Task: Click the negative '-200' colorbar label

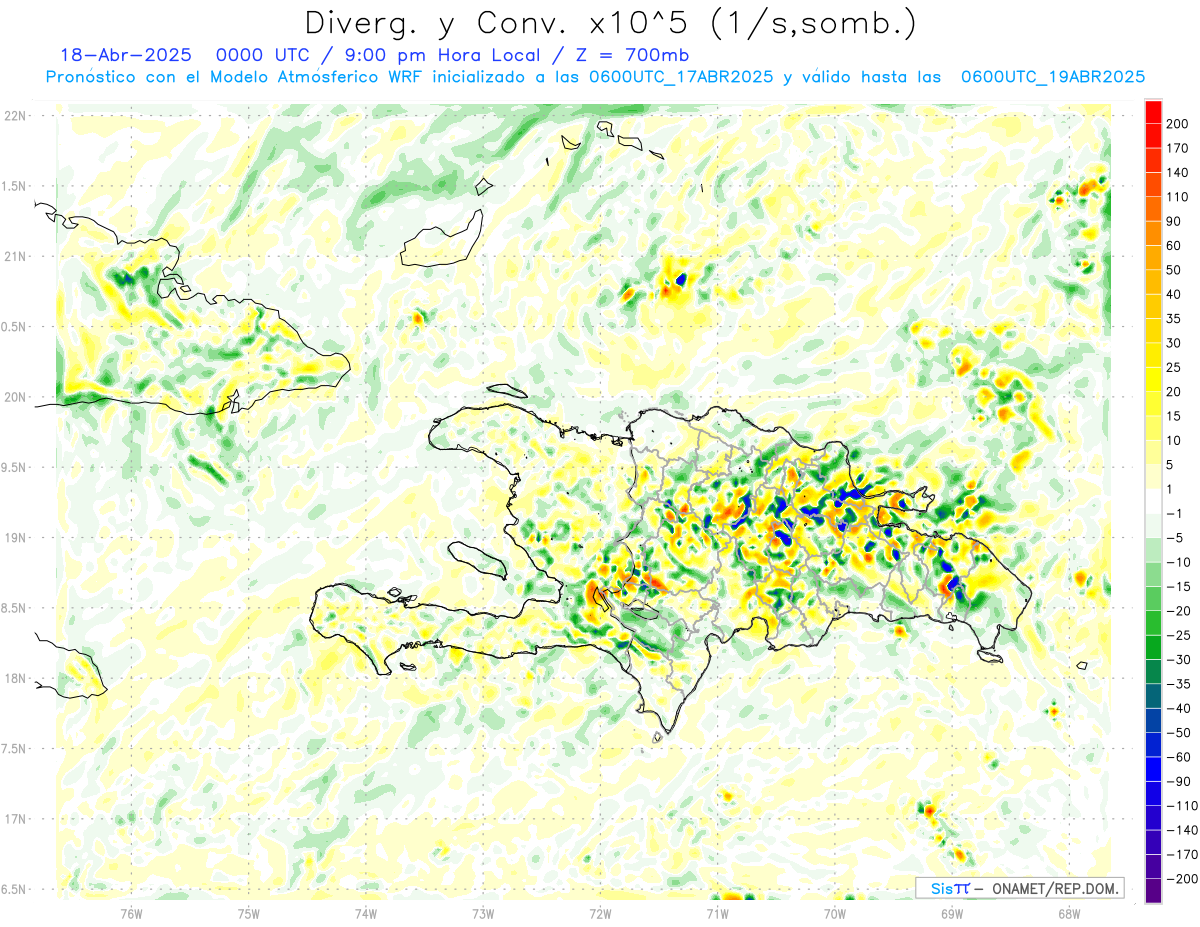Action: click(1181, 879)
